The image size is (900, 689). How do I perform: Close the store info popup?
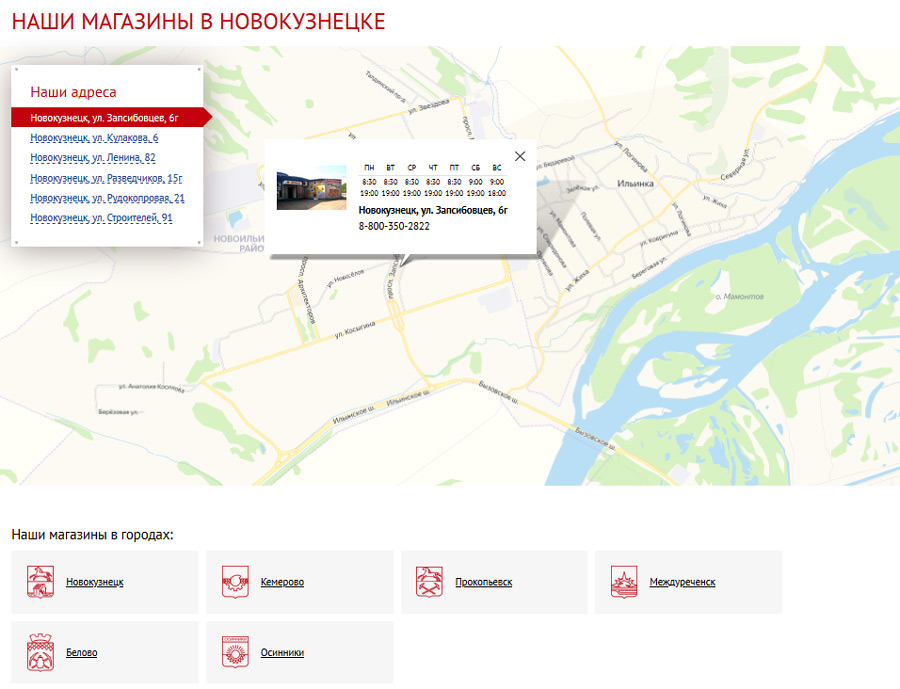519,156
